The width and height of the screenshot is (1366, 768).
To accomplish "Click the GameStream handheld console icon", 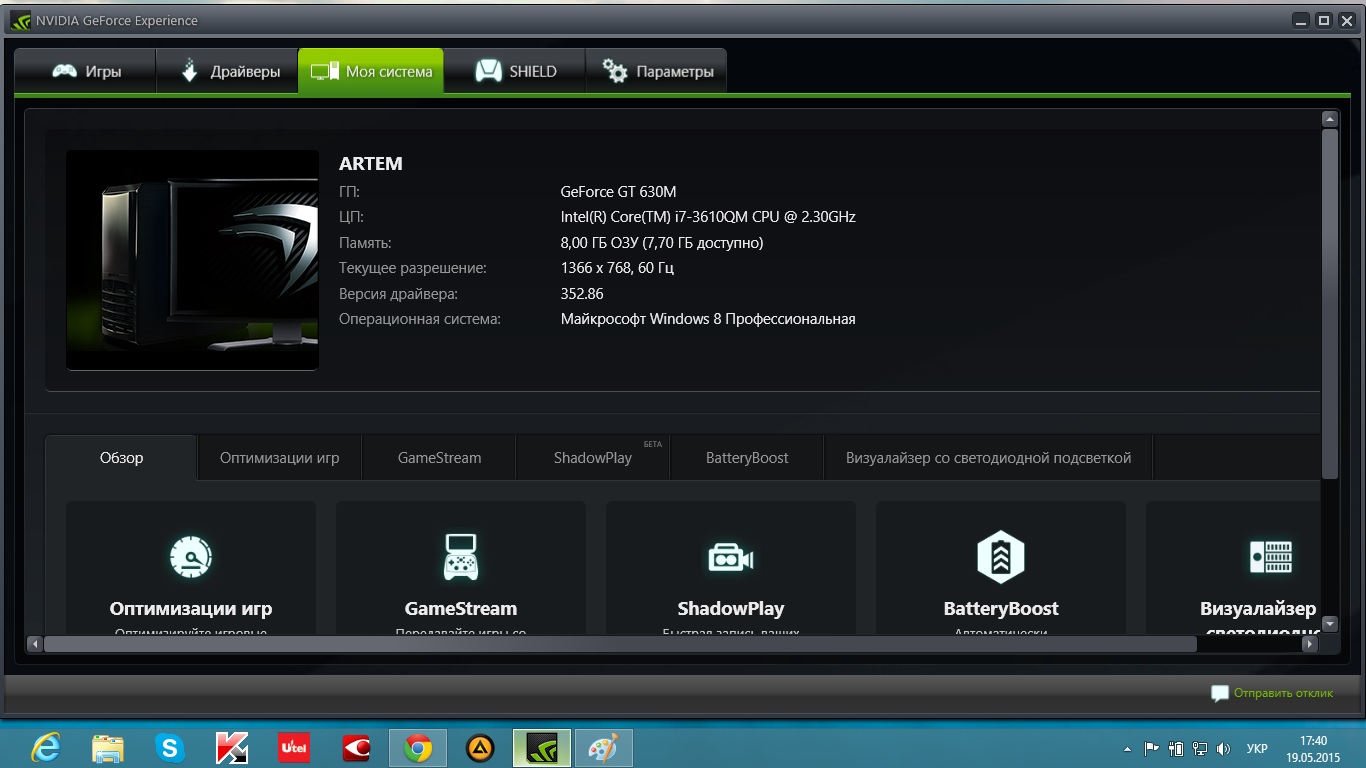I will click(461, 557).
